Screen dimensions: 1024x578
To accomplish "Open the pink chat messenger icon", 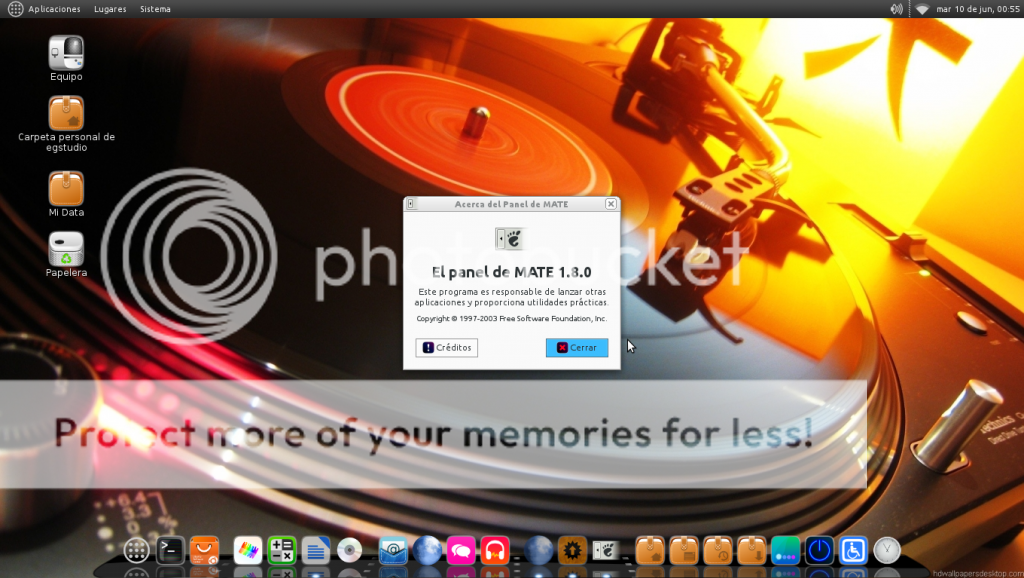I will [x=461, y=550].
